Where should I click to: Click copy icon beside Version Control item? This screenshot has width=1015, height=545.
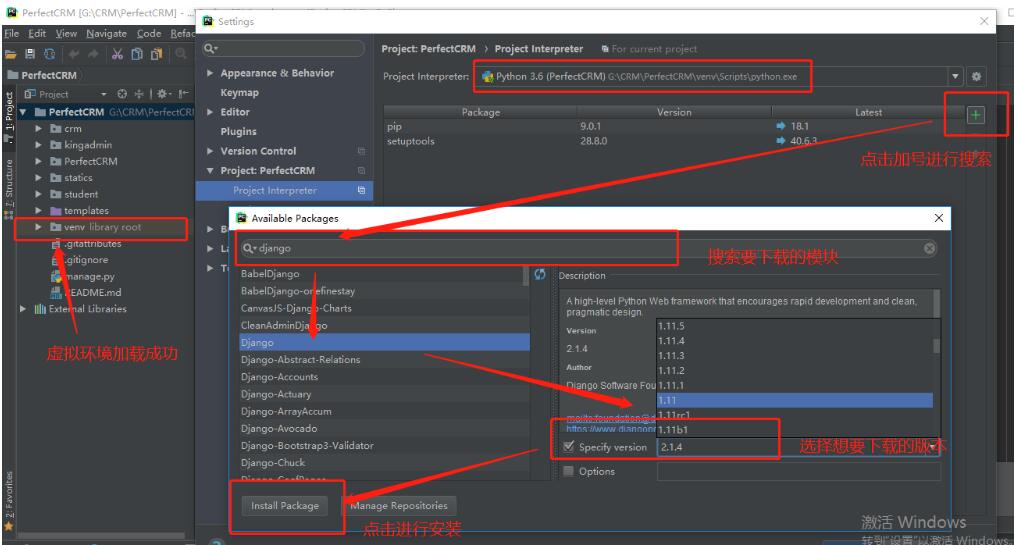pos(361,151)
